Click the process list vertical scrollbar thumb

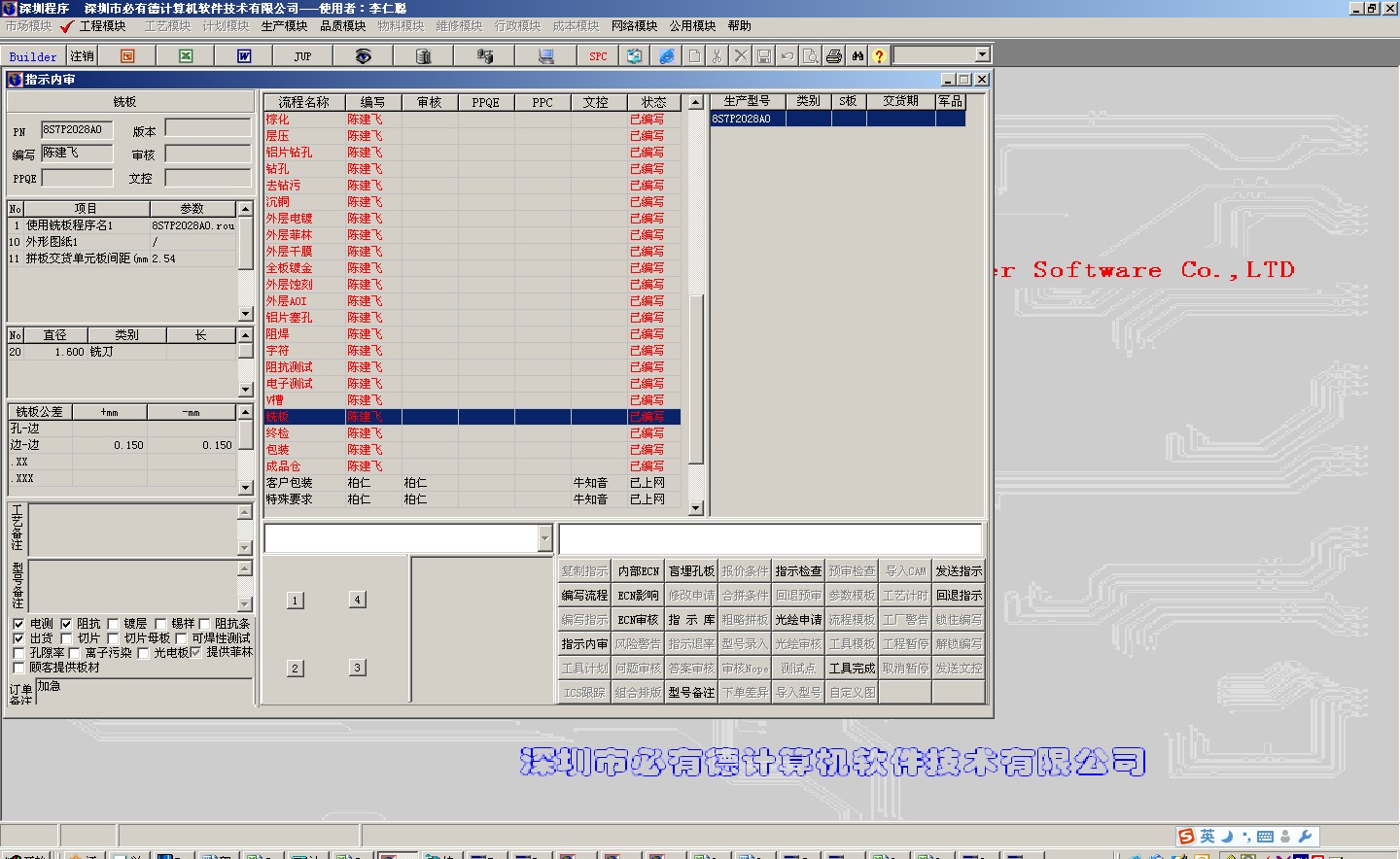(695, 379)
